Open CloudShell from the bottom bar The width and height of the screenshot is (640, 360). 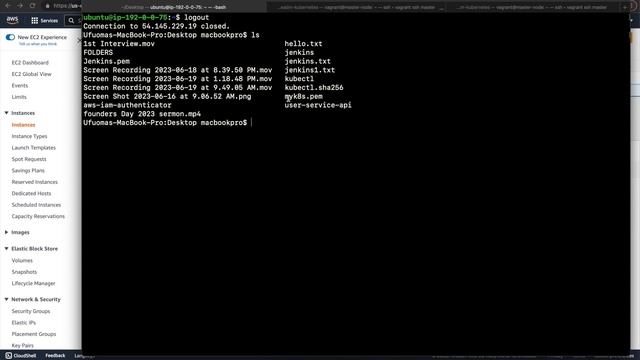click(x=20, y=356)
